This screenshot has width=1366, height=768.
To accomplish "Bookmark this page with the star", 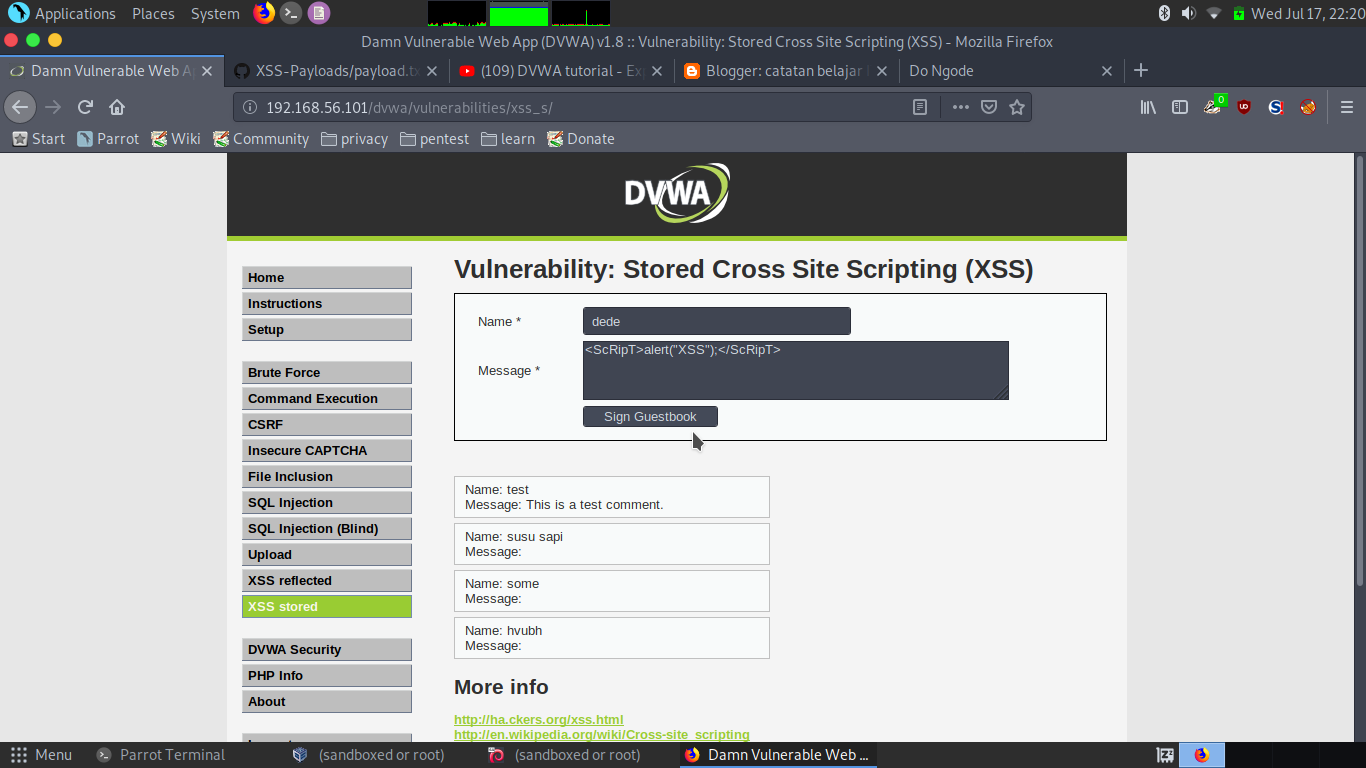I will point(1017,107).
